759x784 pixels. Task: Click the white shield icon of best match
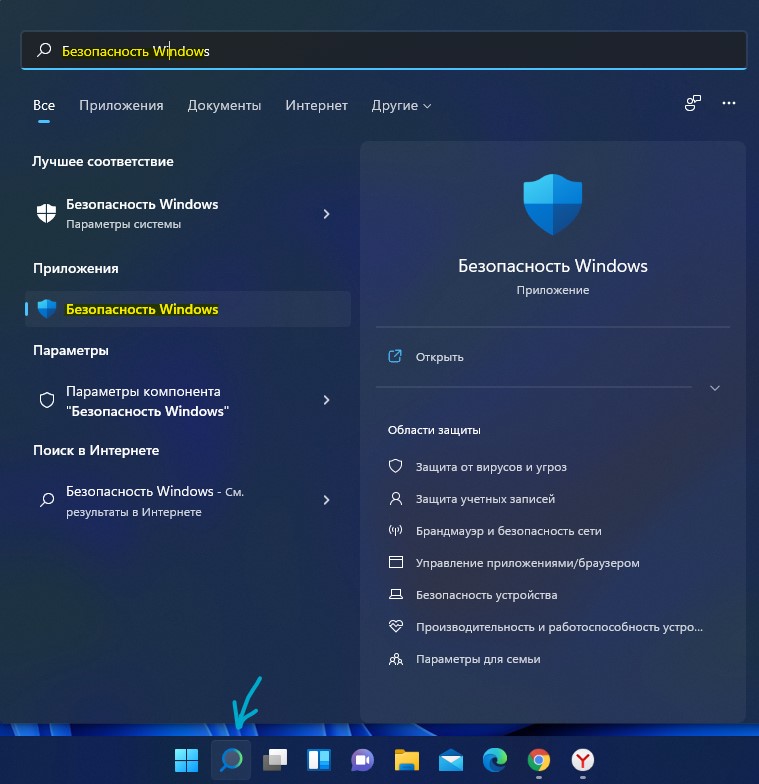(46, 214)
